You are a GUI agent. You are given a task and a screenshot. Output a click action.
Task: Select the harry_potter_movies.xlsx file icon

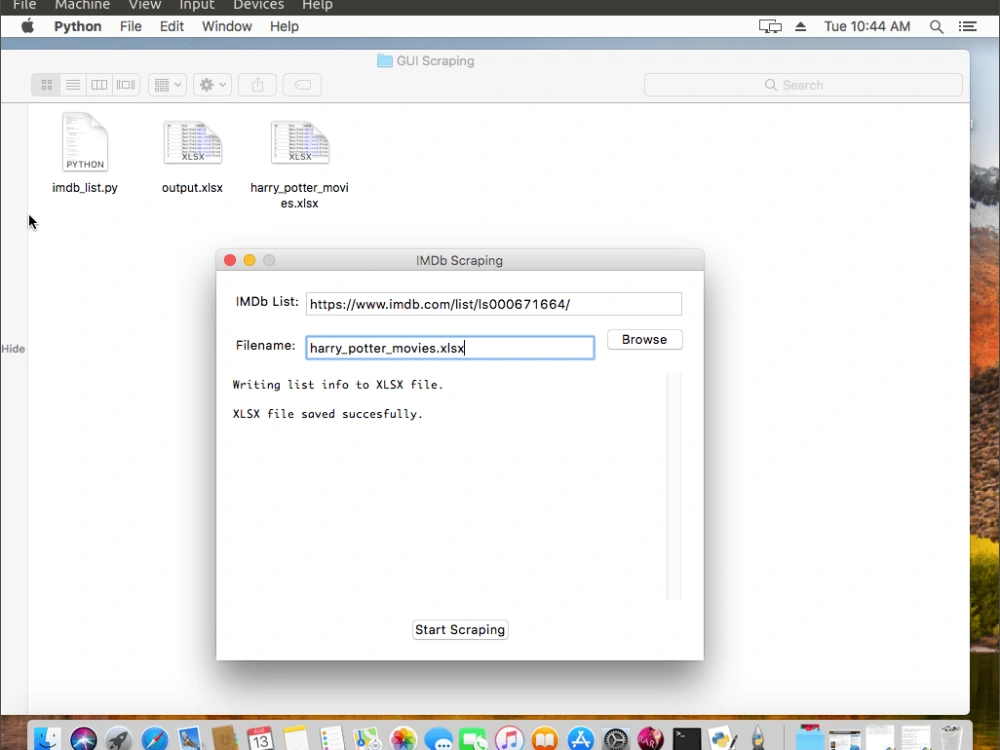coord(300,142)
